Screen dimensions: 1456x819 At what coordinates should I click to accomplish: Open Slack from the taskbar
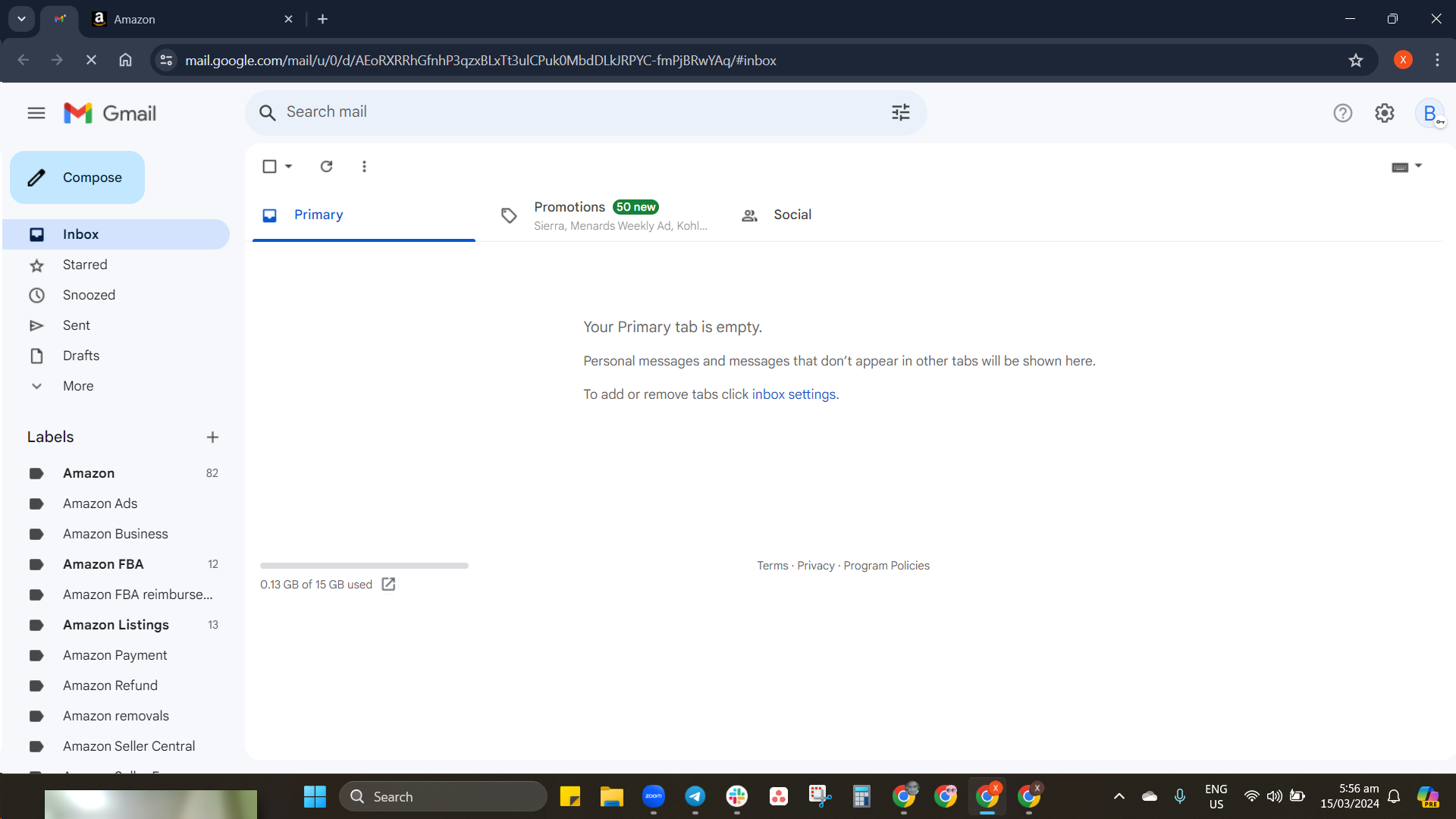[737, 797]
